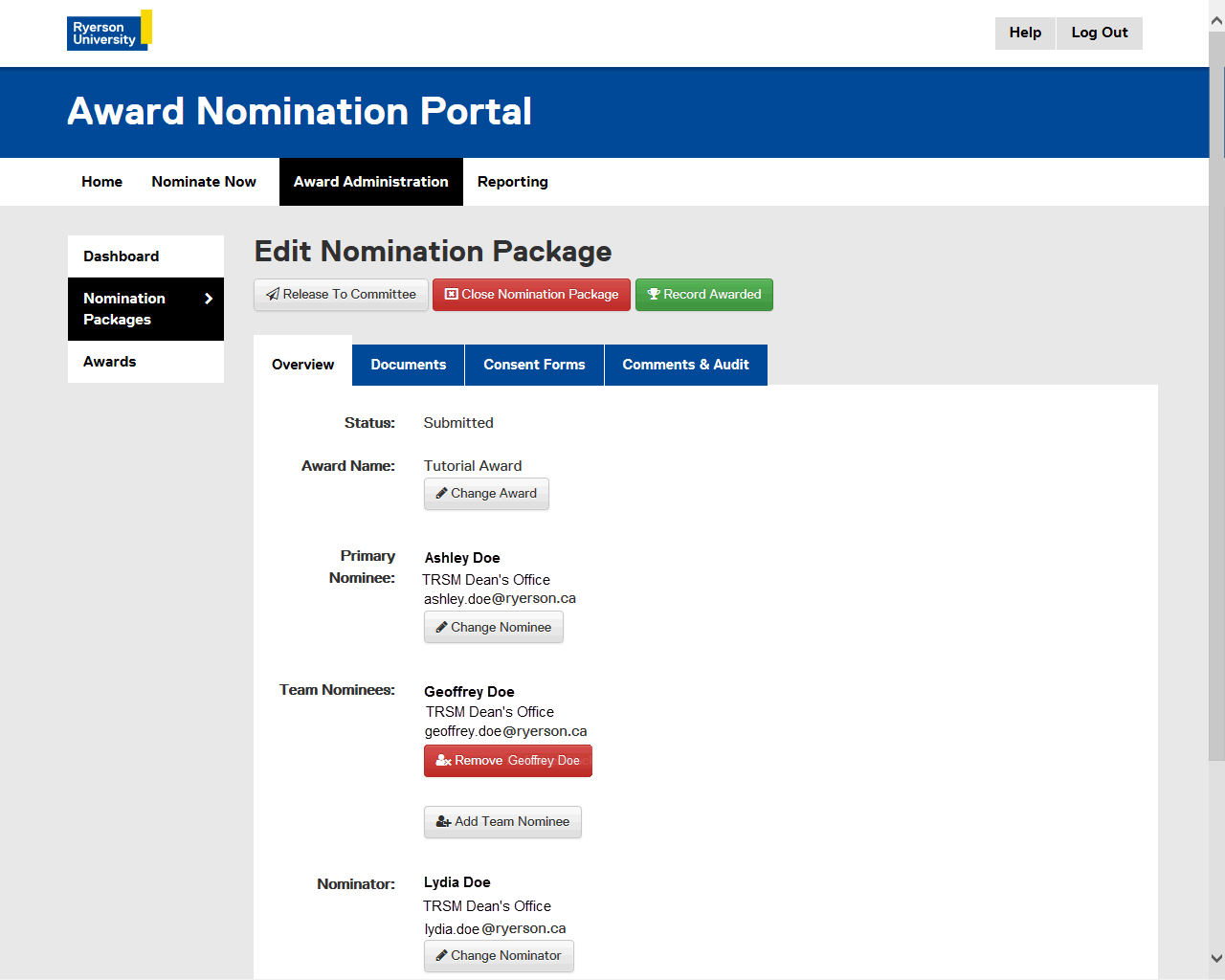1225x980 pixels.
Task: Click the pencil icon on Change Nominee
Action: click(x=441, y=628)
